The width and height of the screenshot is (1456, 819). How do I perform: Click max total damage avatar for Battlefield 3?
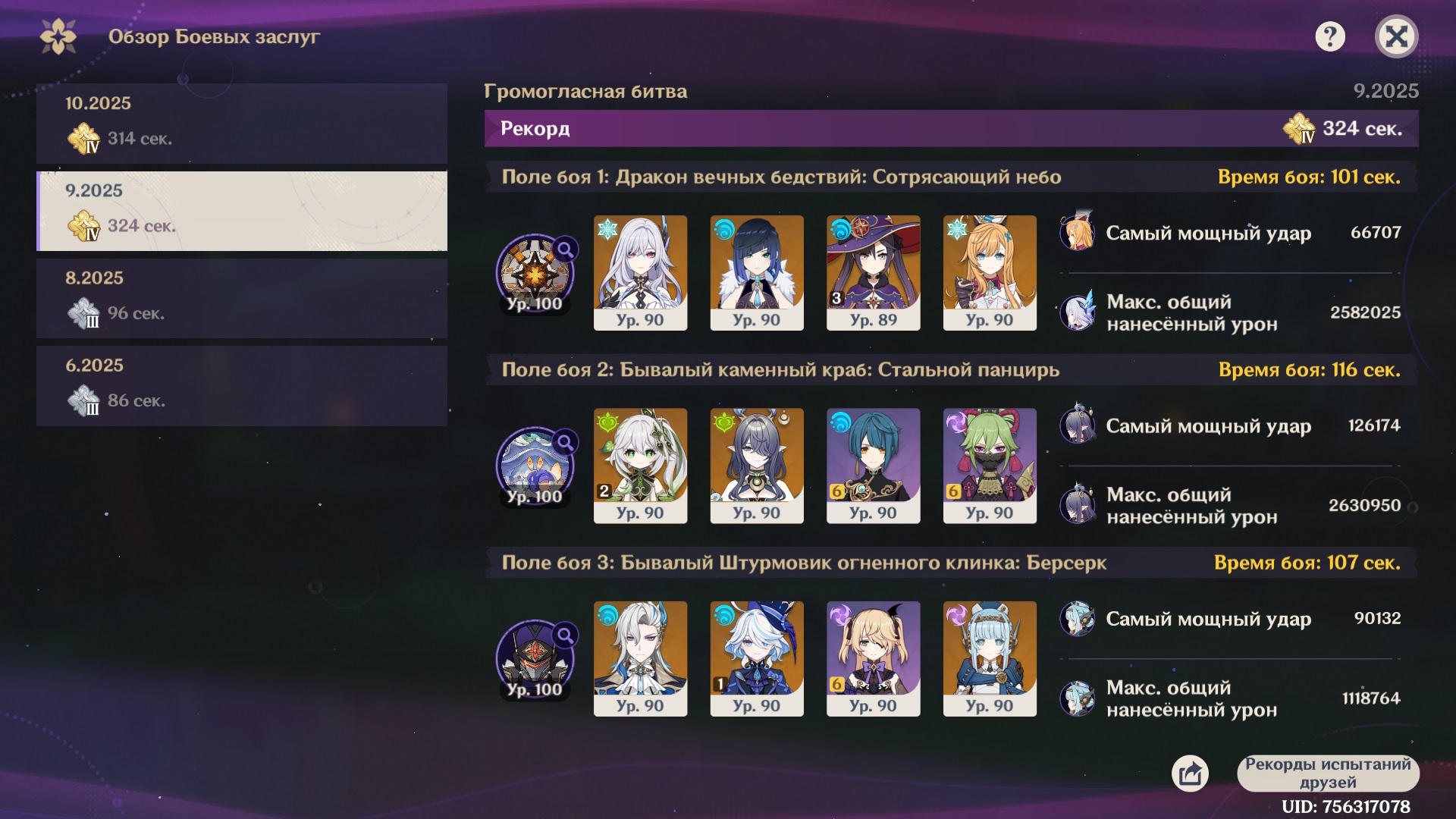tap(1078, 698)
